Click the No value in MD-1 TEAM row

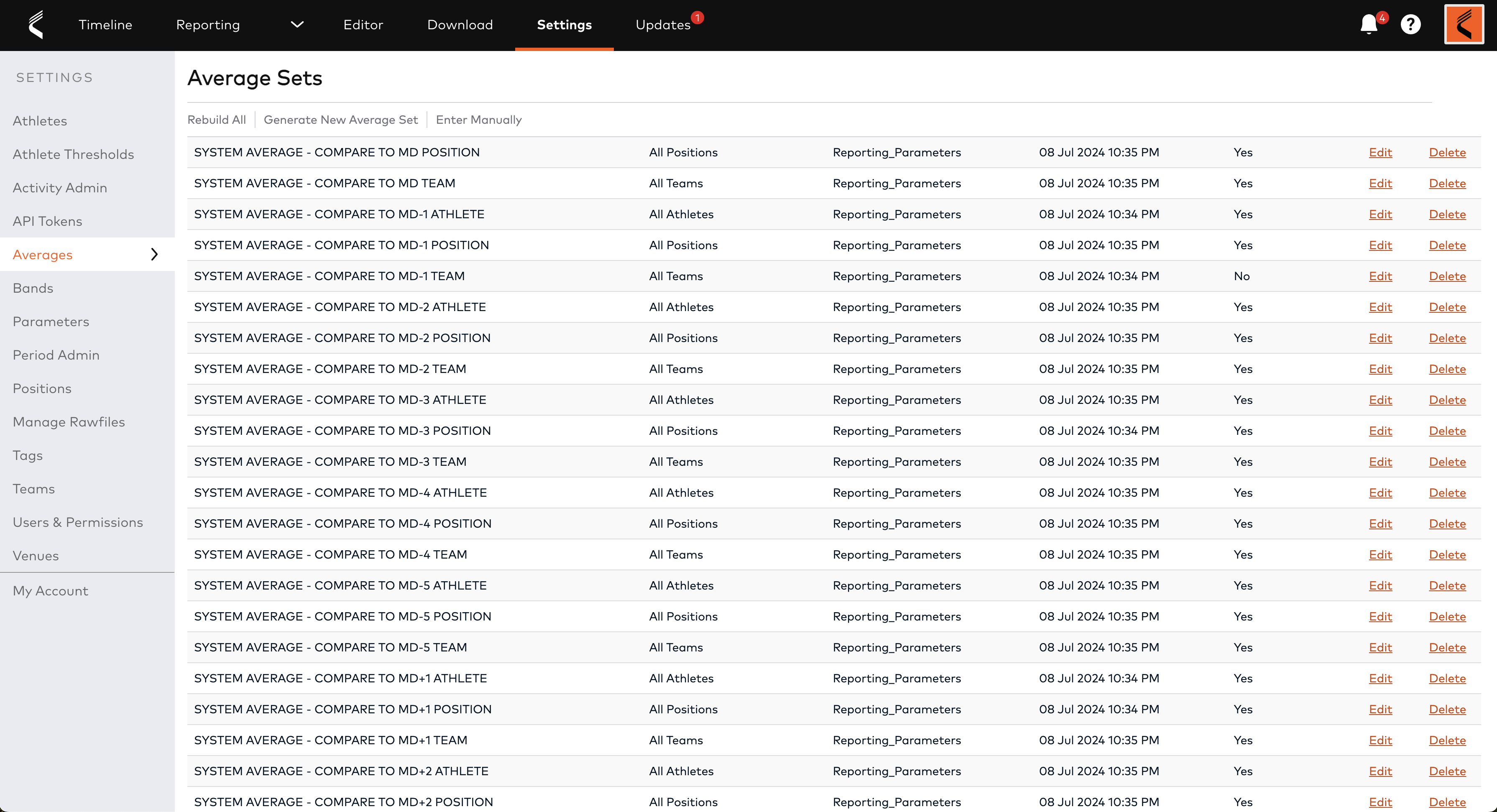[1242, 276]
